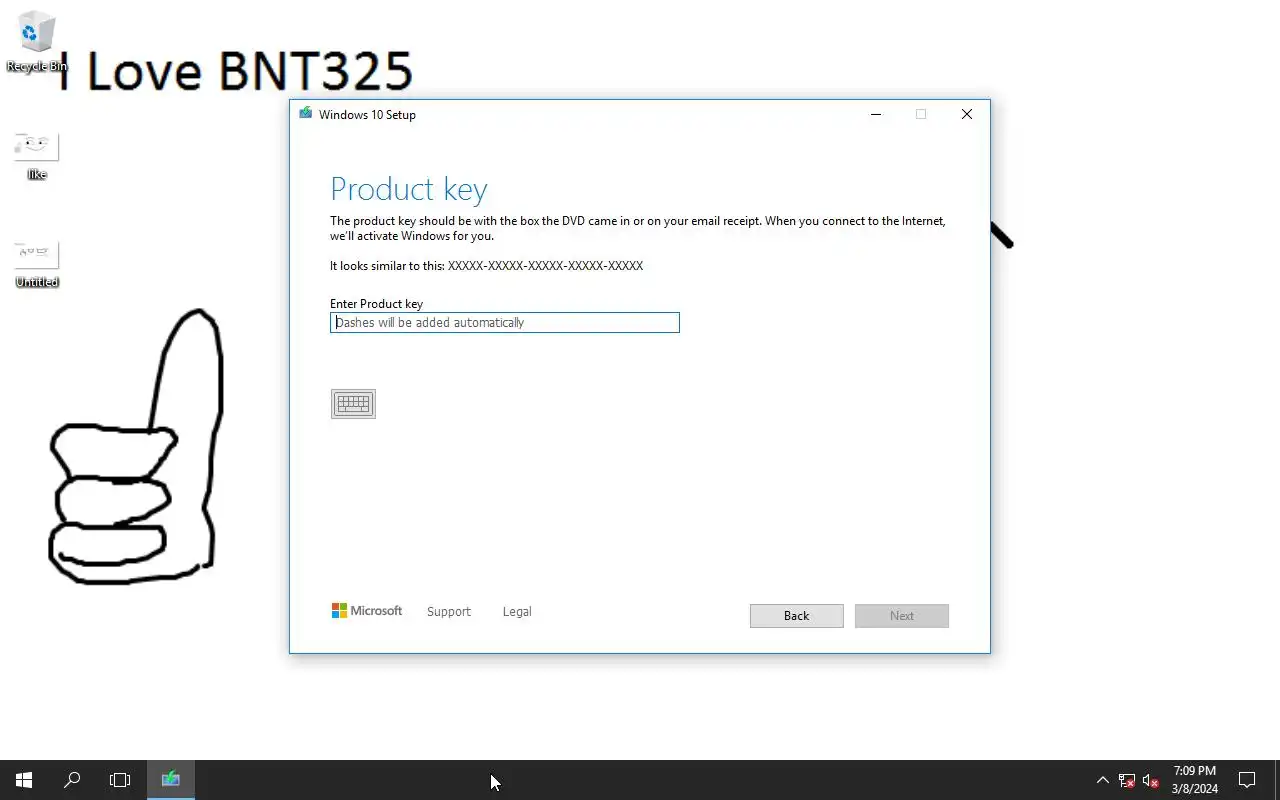Open the Legal link
The width and height of the screenshot is (1280, 800).
point(517,611)
